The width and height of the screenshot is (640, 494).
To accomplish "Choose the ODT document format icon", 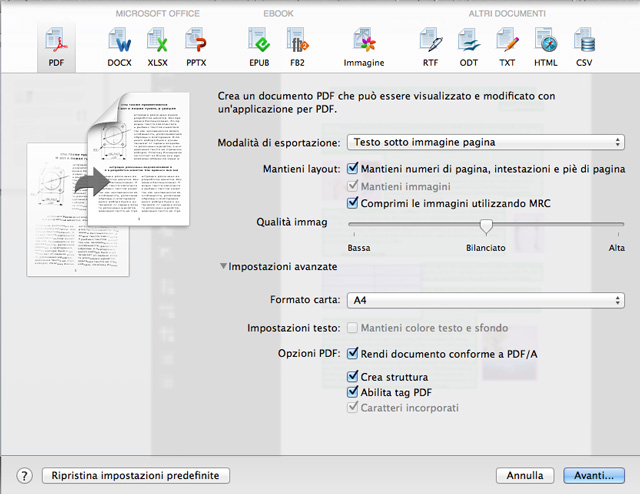I will 469,47.
